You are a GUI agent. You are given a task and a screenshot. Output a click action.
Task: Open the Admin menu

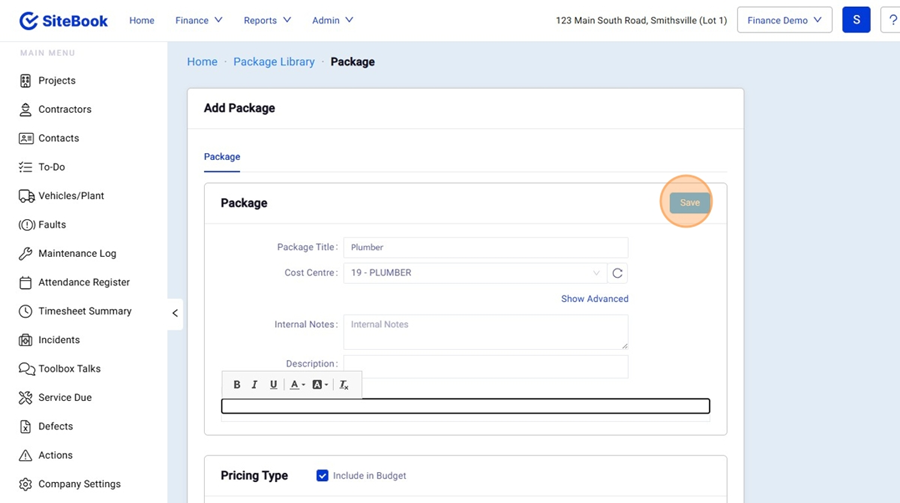[x=332, y=20]
